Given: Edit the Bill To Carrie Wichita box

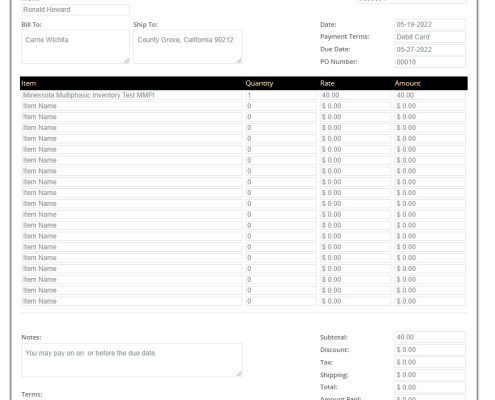Looking at the screenshot, I should tap(75, 47).
